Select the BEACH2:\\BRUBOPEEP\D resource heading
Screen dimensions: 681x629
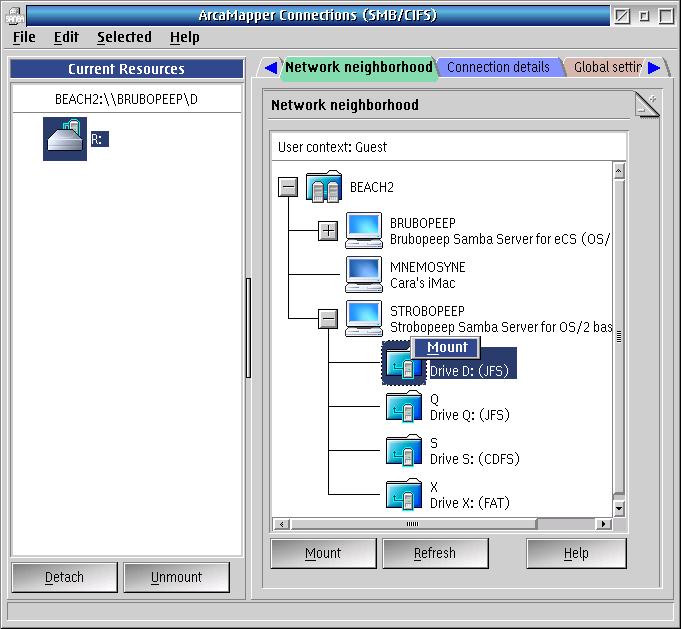pos(126,99)
